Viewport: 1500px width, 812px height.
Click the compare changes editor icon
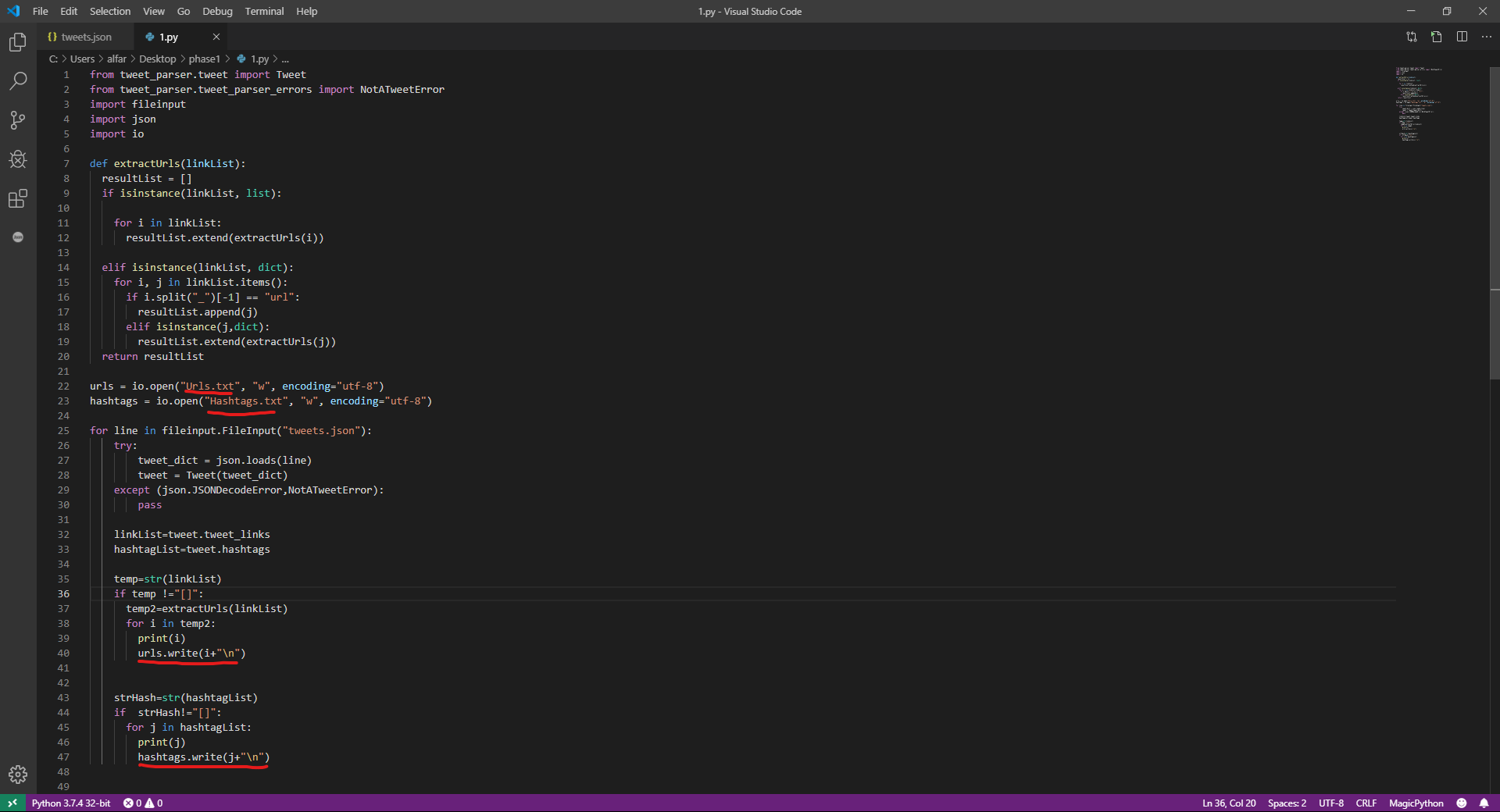1412,37
